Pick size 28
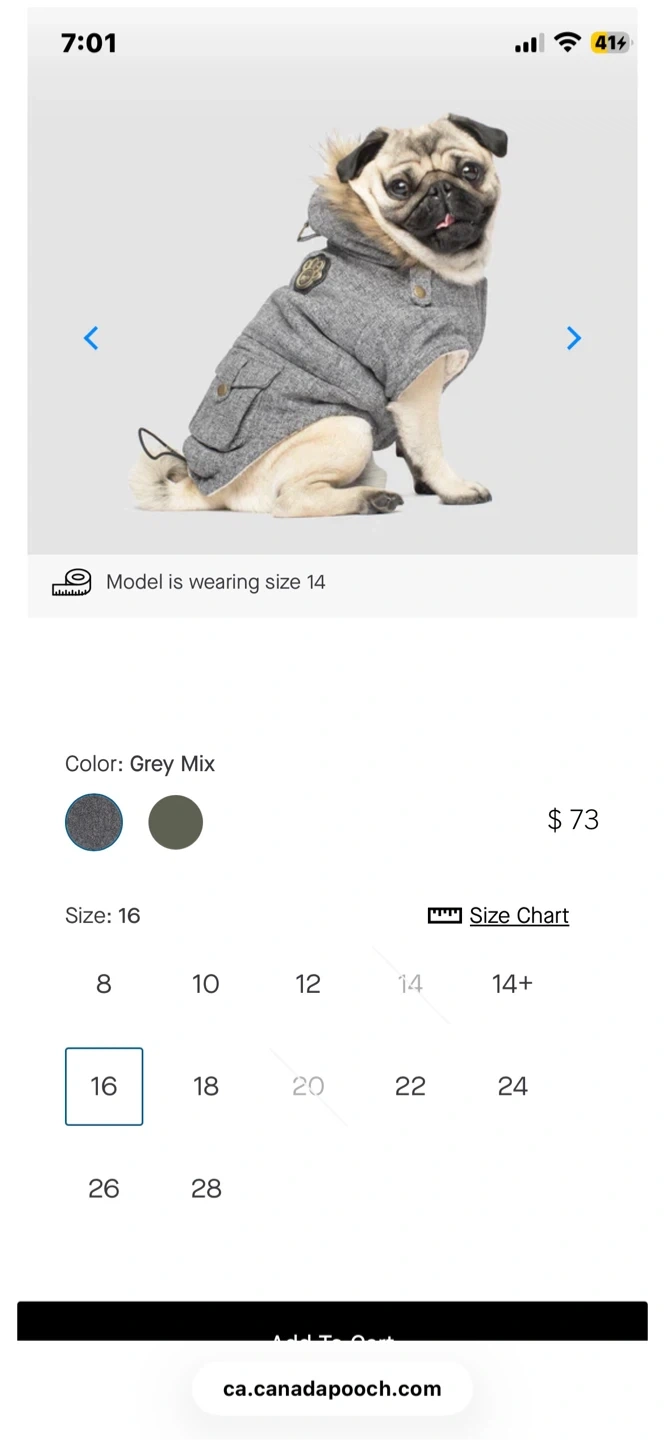The image size is (665, 1440). coord(206,1188)
